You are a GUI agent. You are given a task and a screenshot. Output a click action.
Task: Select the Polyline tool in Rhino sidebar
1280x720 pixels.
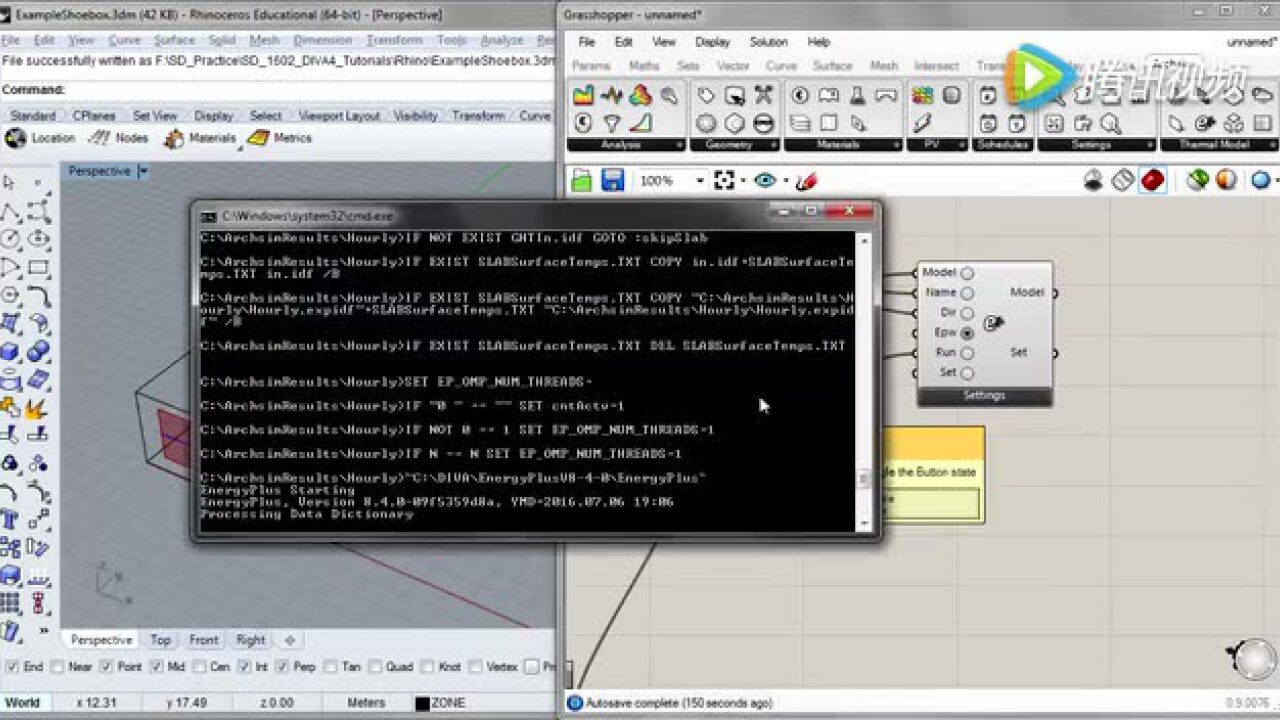coord(11,212)
